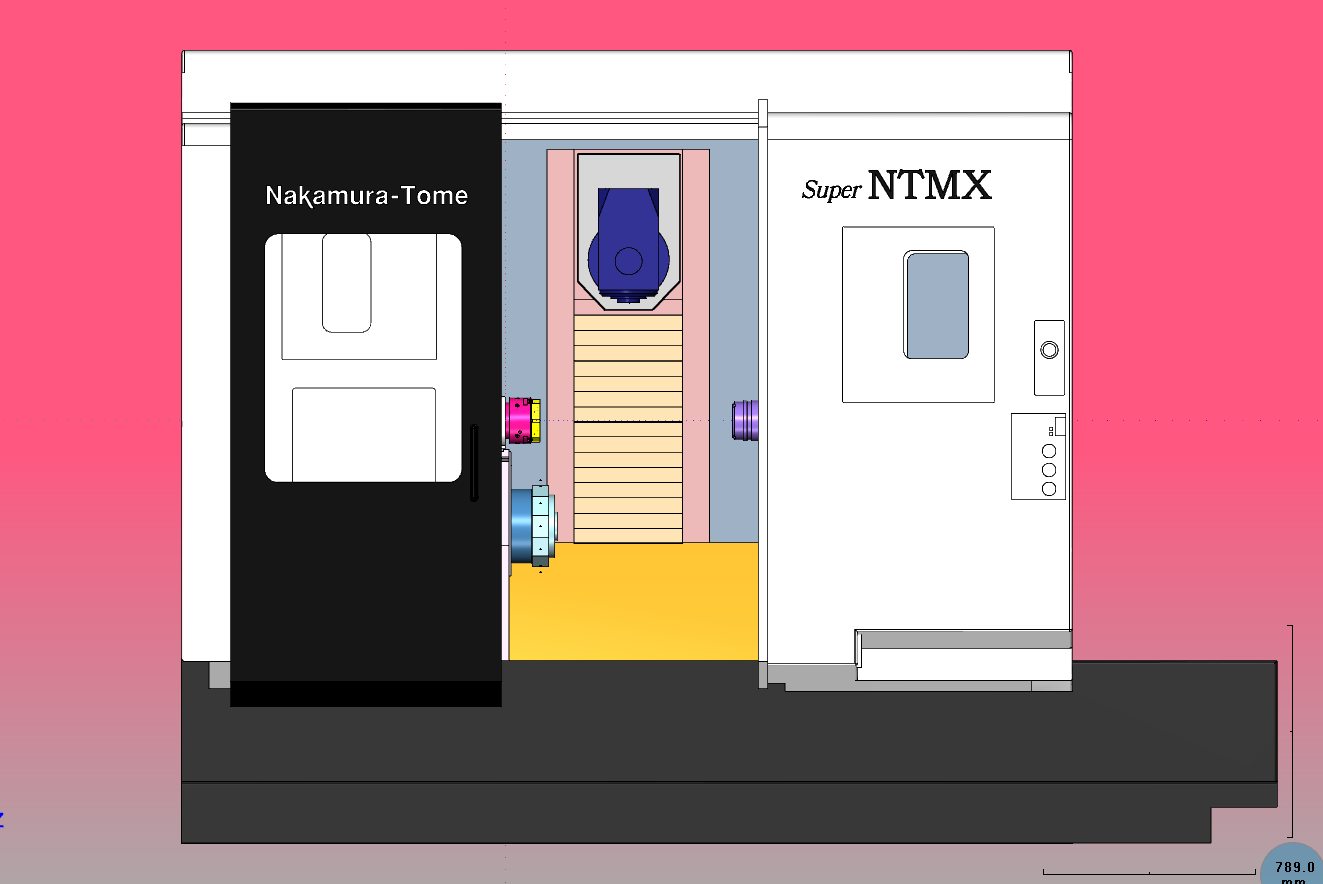Pick the purple sub-spindle chuck
This screenshot has height=884, width=1323.
746,420
